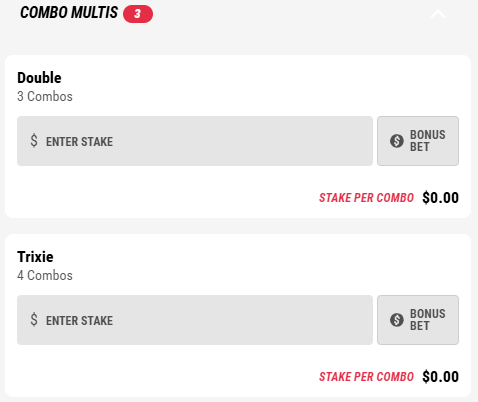Viewport: 478px width, 402px height.
Task: Toggle Bonus Bet for the Double
Action: [418, 141]
